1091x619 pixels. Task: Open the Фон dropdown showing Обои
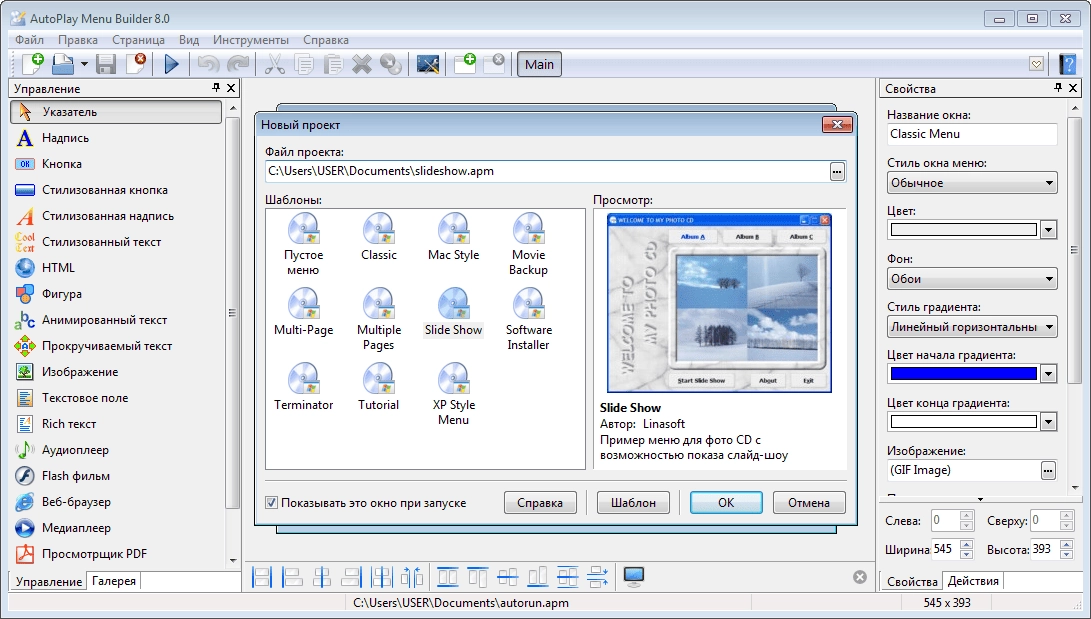click(972, 279)
